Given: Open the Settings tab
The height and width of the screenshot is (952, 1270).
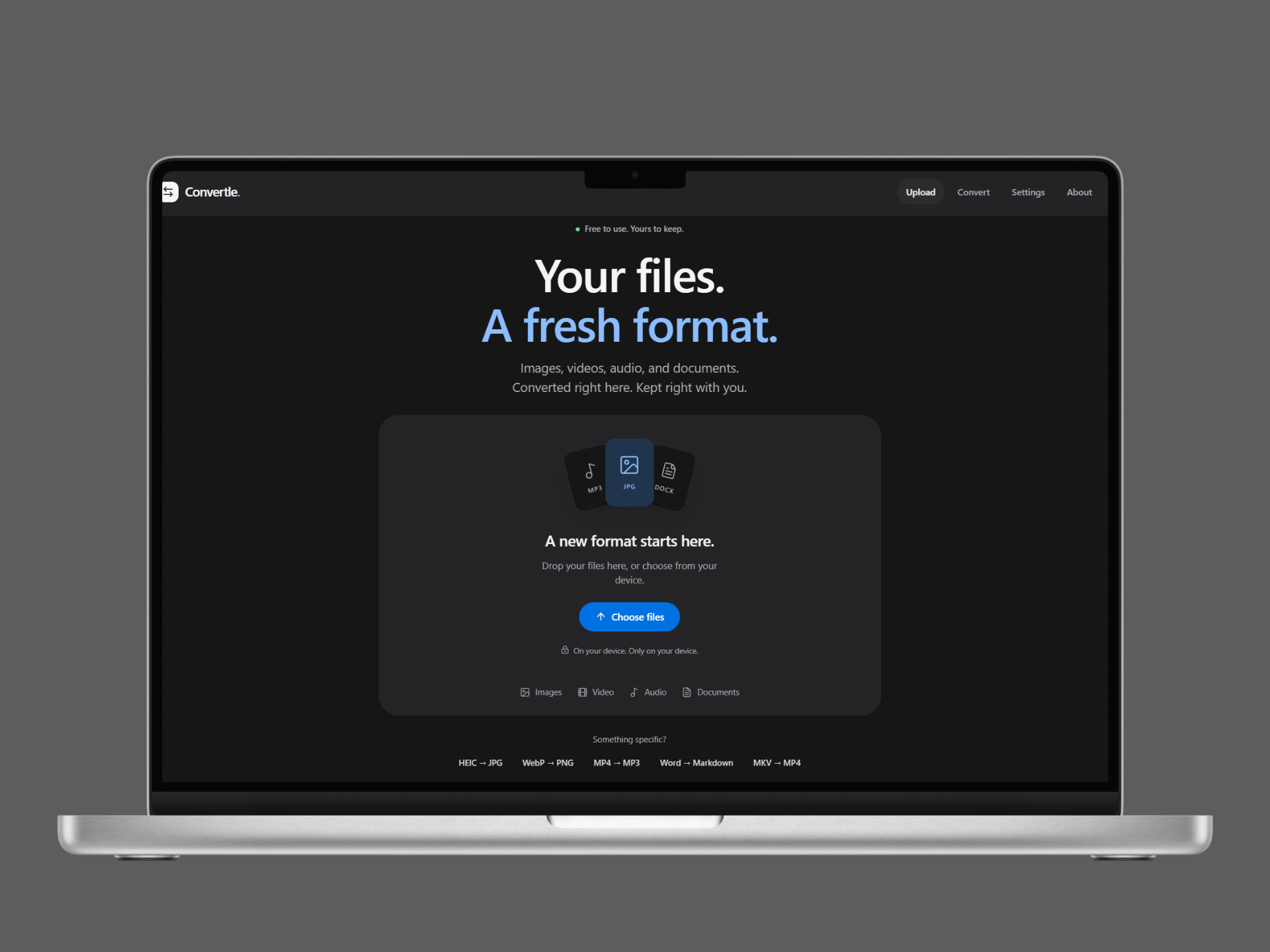Looking at the screenshot, I should point(1028,192).
